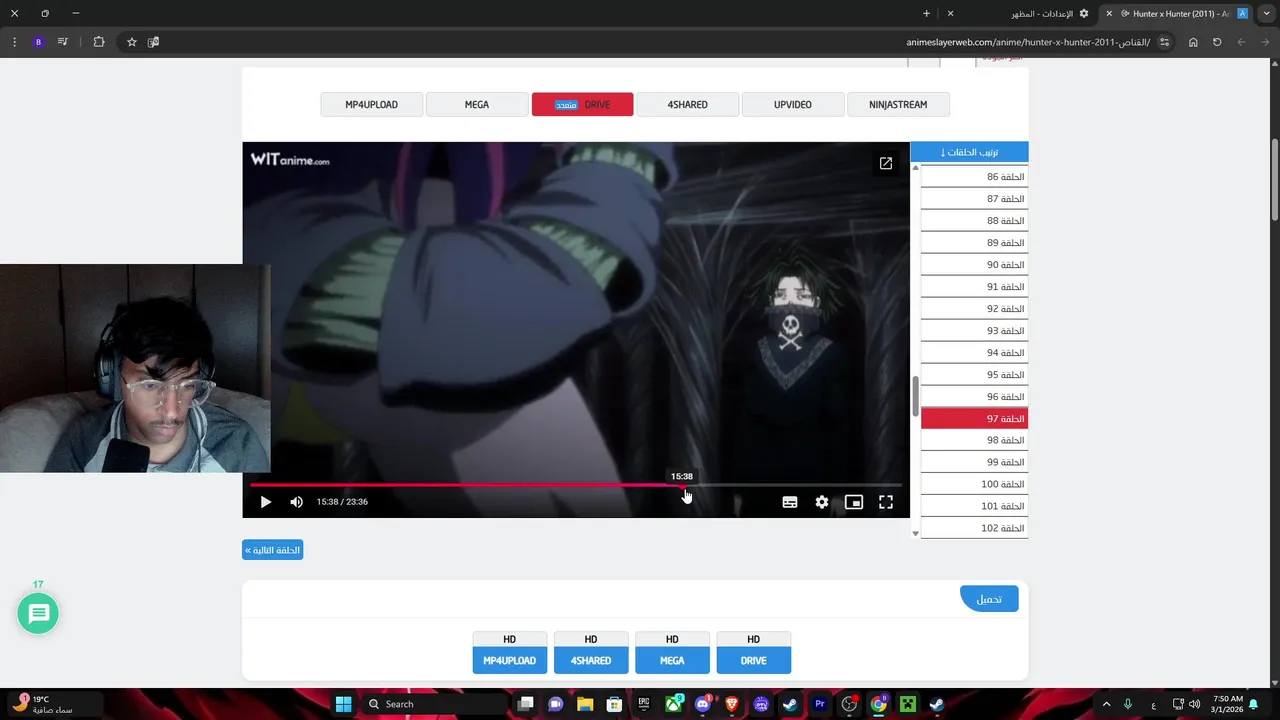Open Premiere Pro from the taskbar
Image resolution: width=1280 pixels, height=720 pixels.
click(820, 704)
